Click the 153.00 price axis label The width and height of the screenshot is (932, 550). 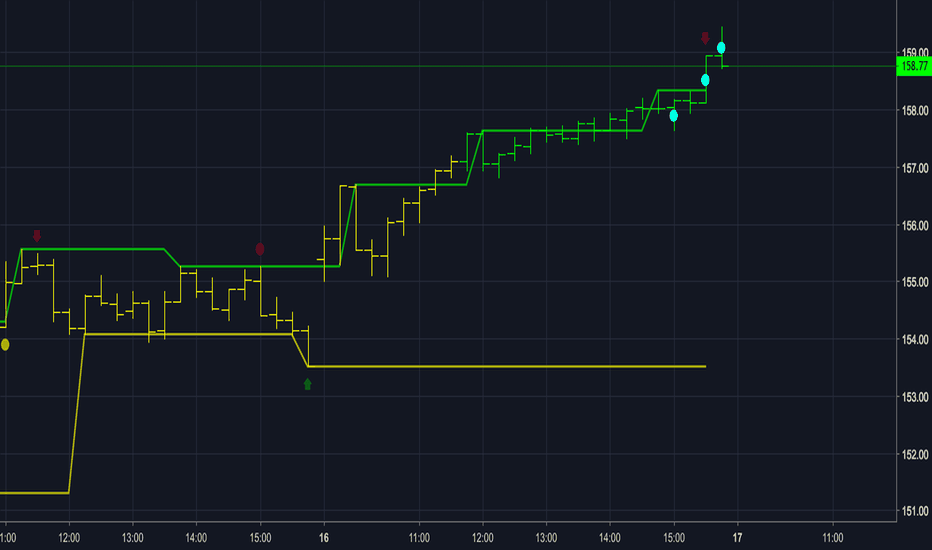[x=915, y=397]
